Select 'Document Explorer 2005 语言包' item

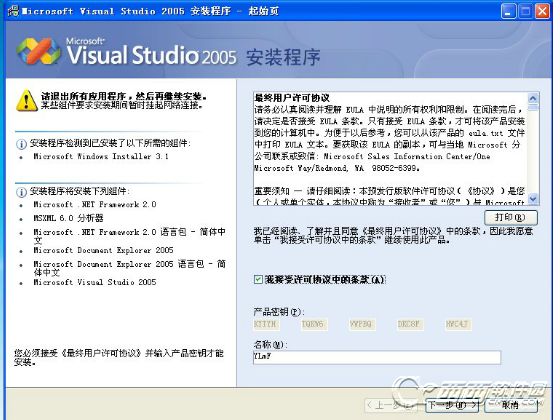click(129, 268)
